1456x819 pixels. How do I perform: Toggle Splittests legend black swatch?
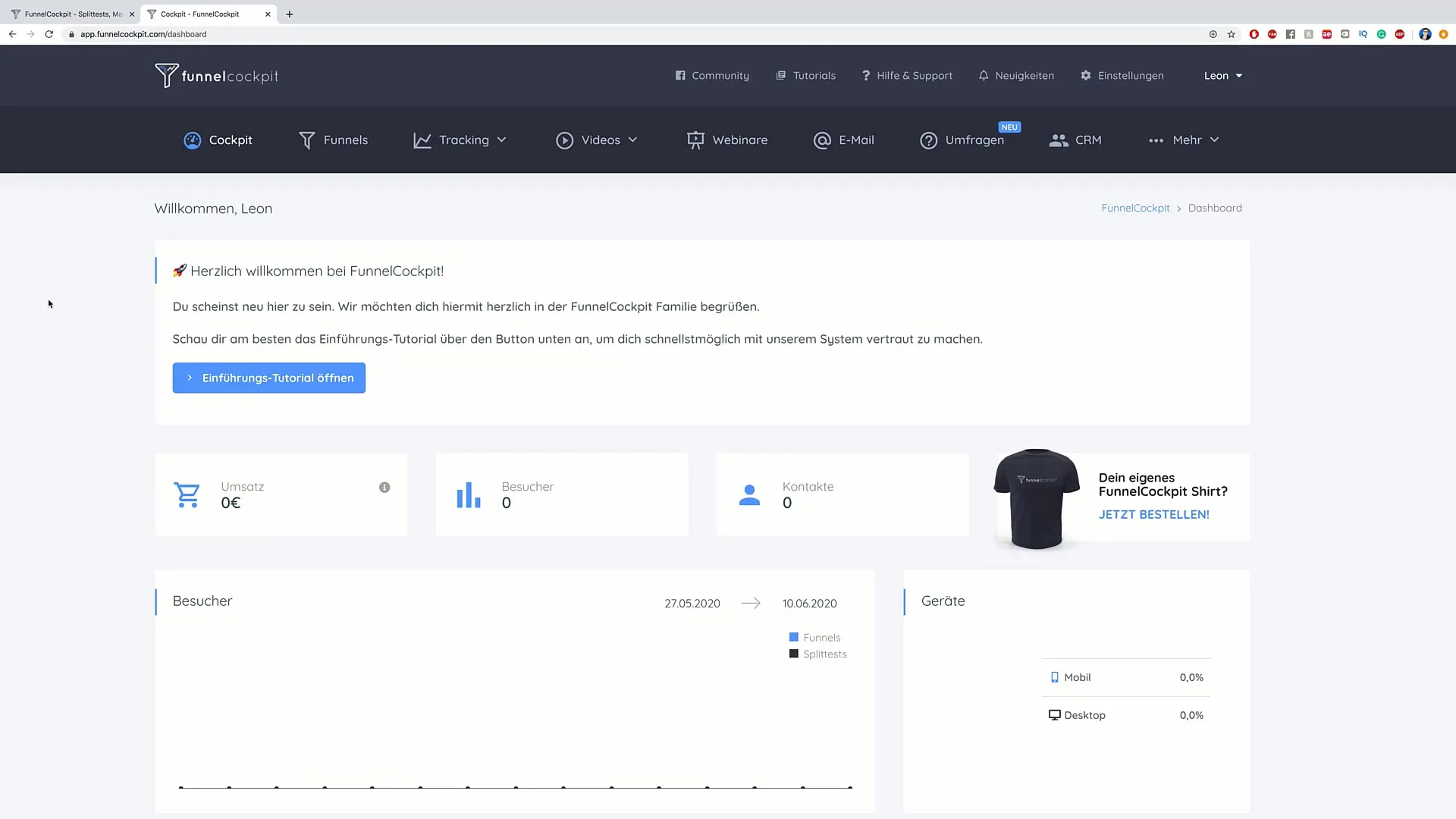click(794, 654)
